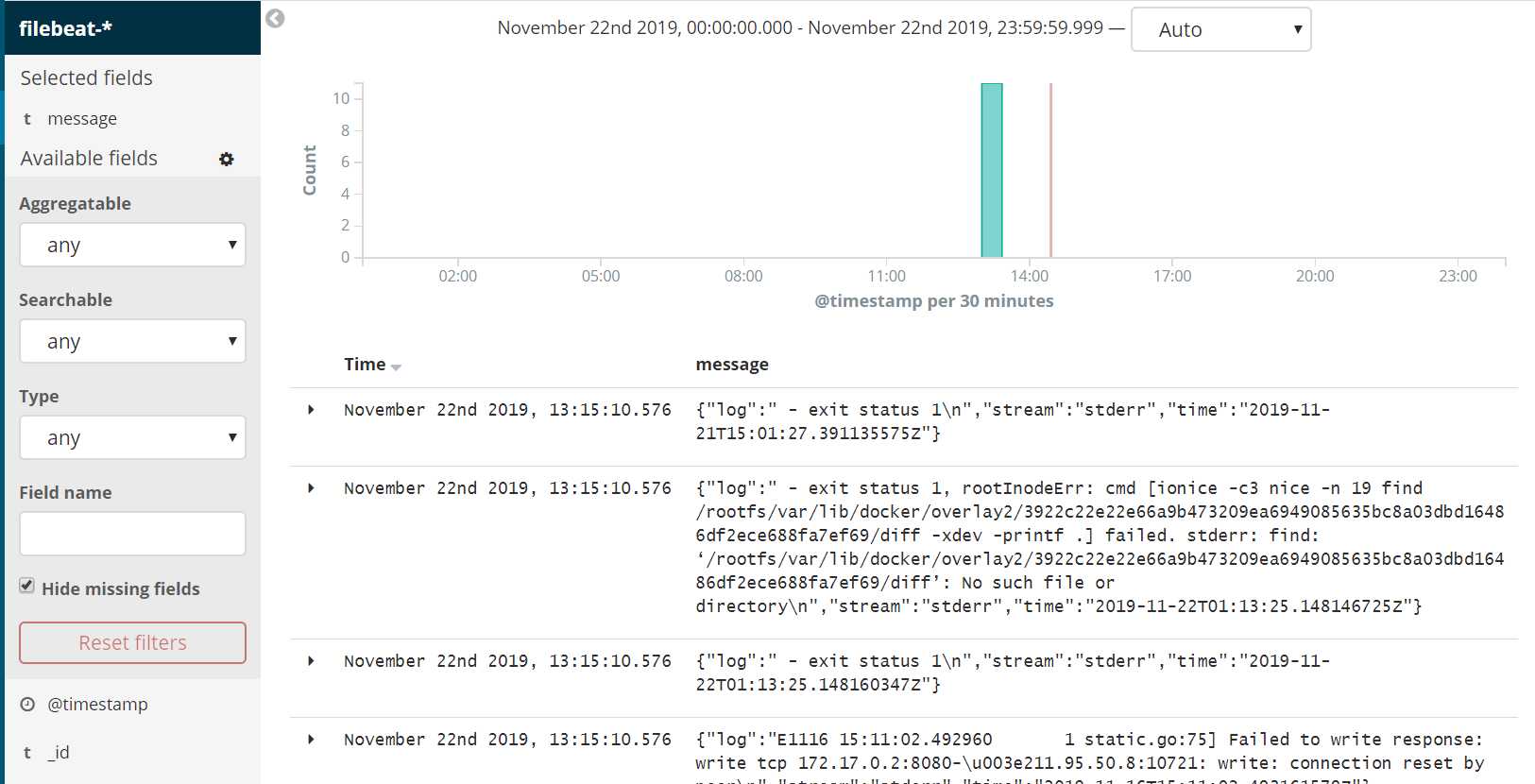
Task: Open the Aggregatable filter dropdown
Action: (x=132, y=246)
